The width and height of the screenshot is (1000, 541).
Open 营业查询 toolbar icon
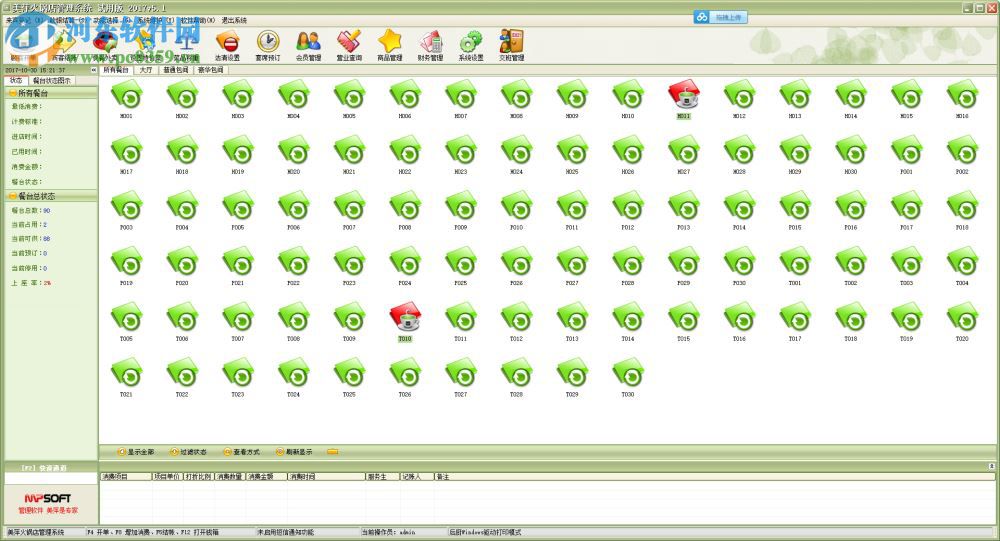[349, 46]
